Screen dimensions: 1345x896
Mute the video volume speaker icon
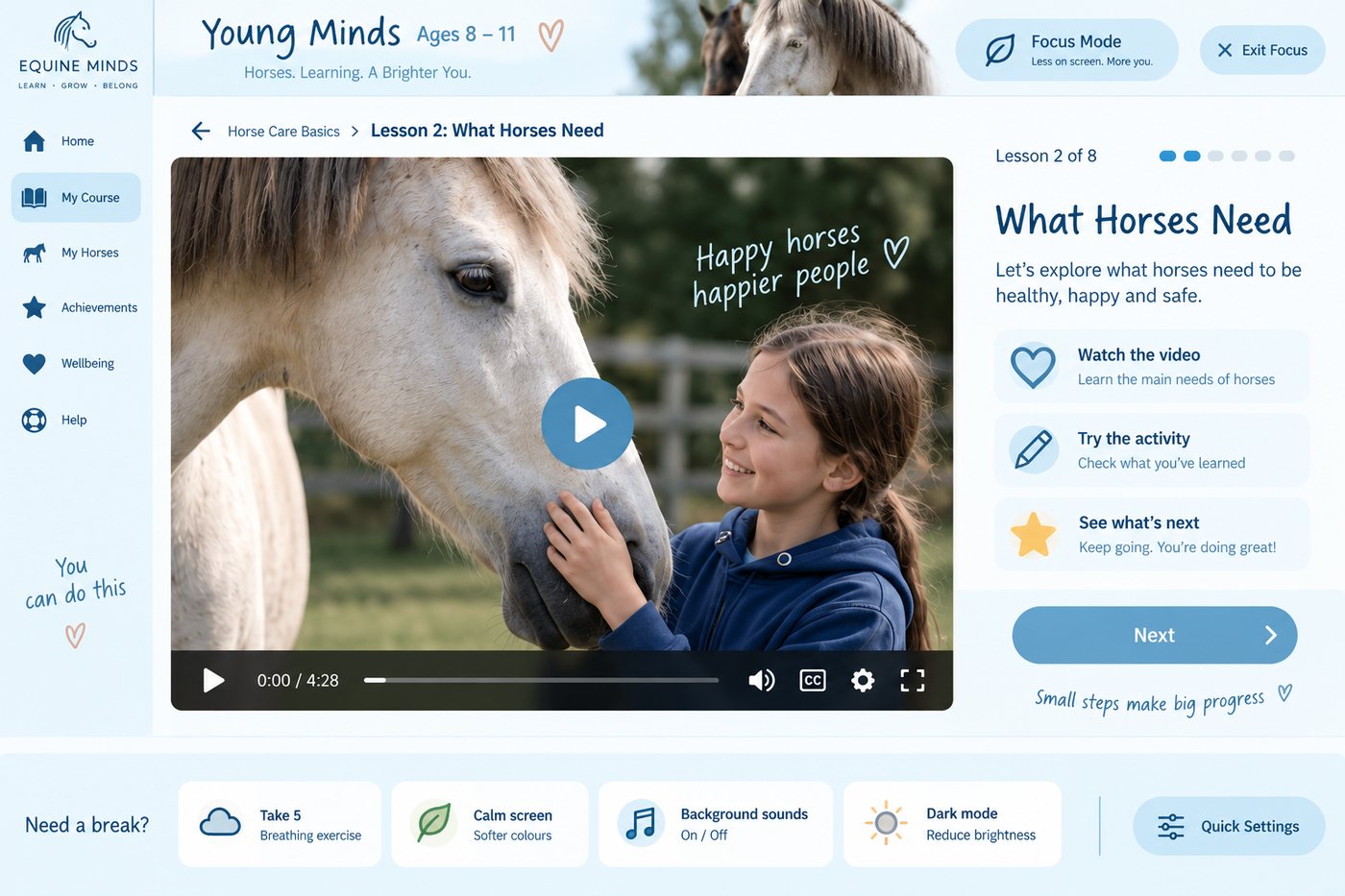click(761, 681)
